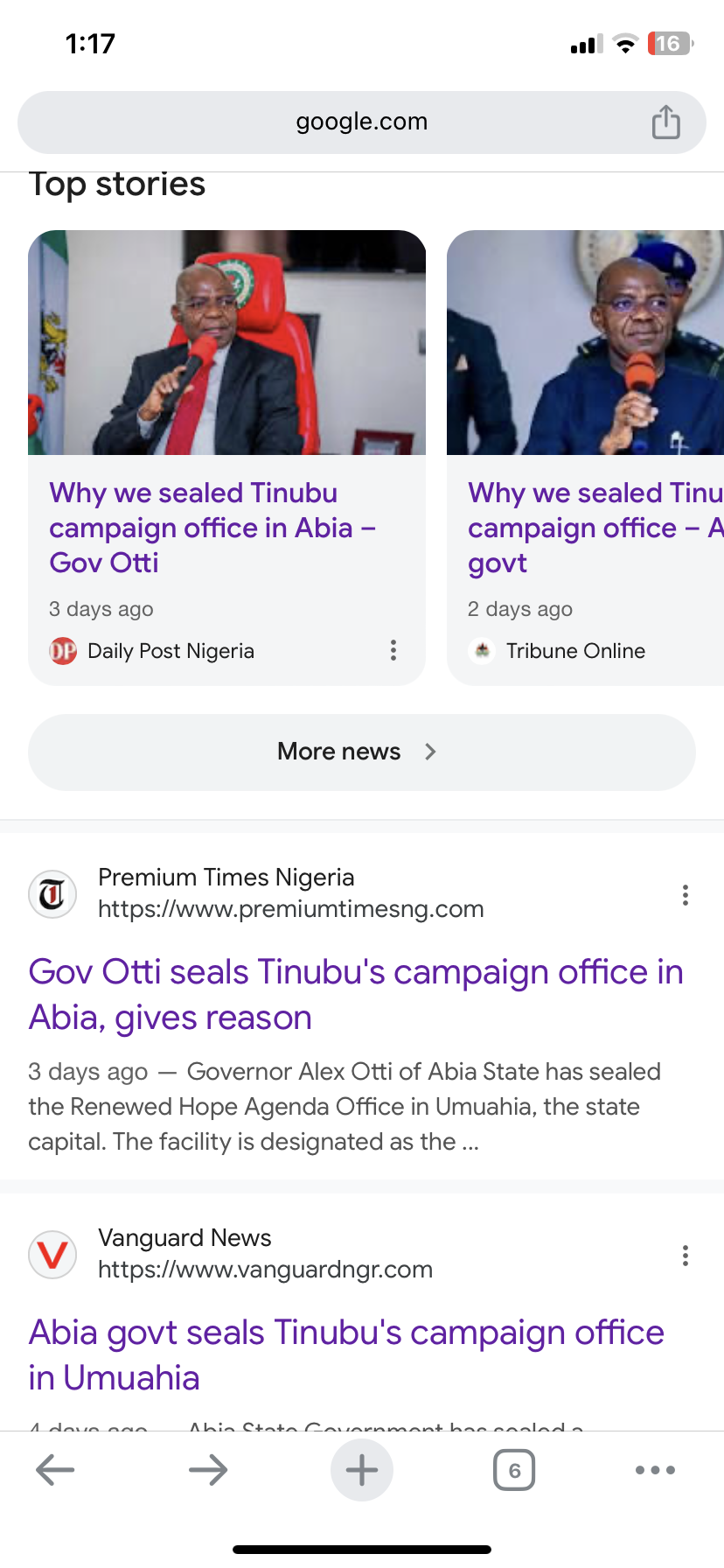Viewport: 724px width, 1568px height.
Task: Tap the share icon in address bar
Action: 665,122
